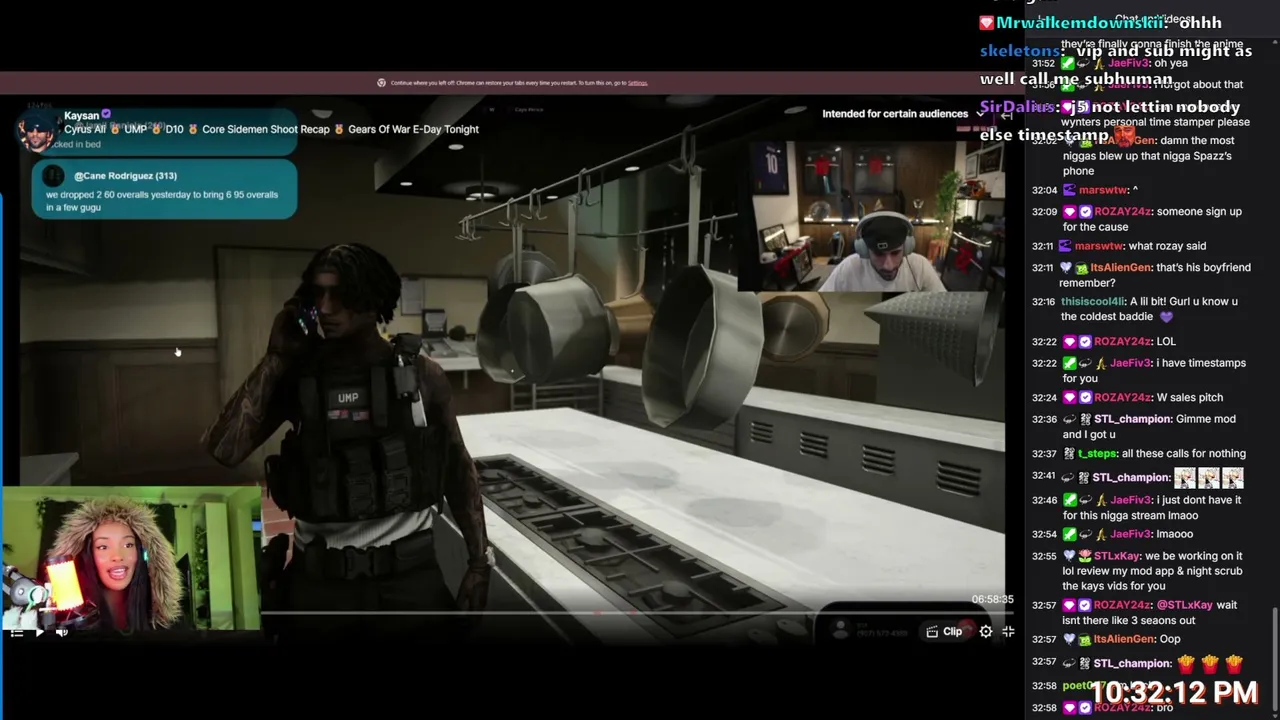Click the first emote in STL_champion's 32:41 message
Image resolution: width=1280 pixels, height=720 pixels.
(1185, 478)
